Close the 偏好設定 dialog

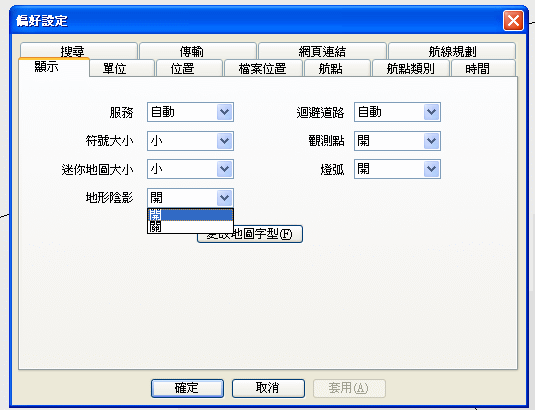click(x=513, y=20)
